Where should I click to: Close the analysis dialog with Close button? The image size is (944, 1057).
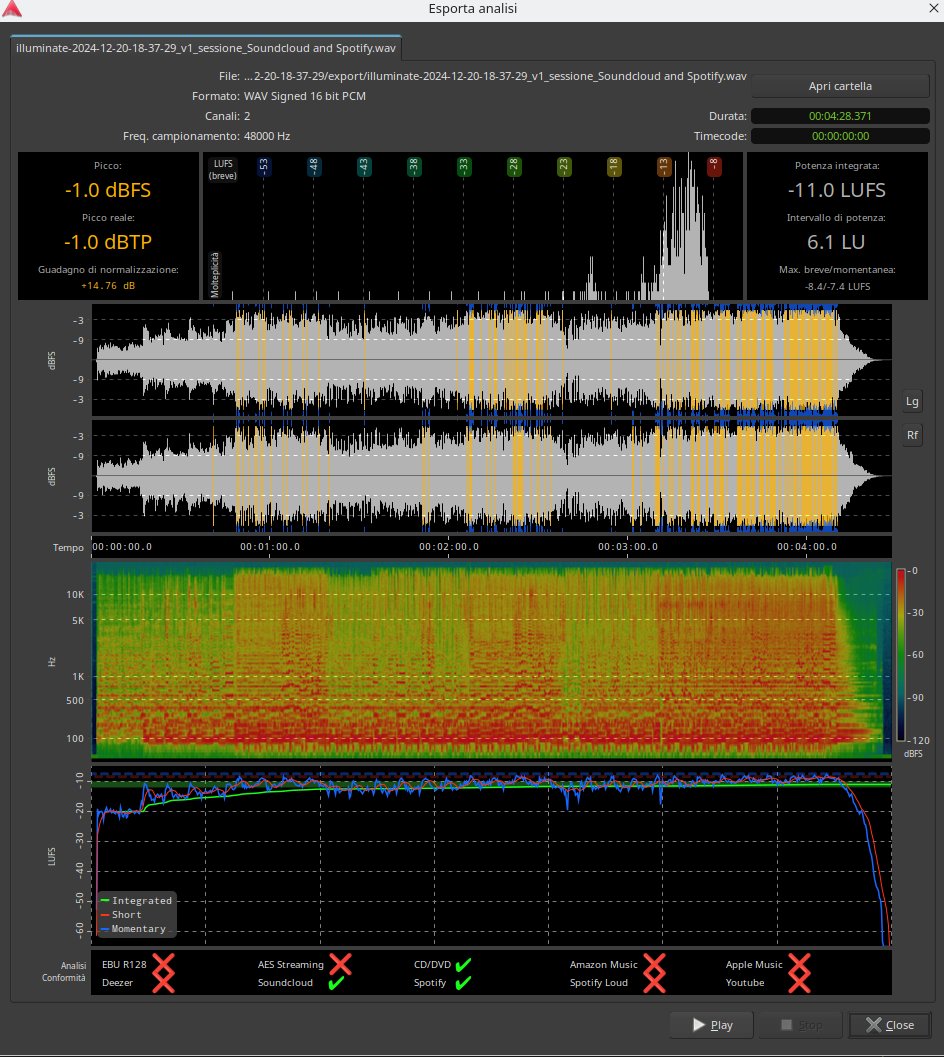(x=889, y=1025)
